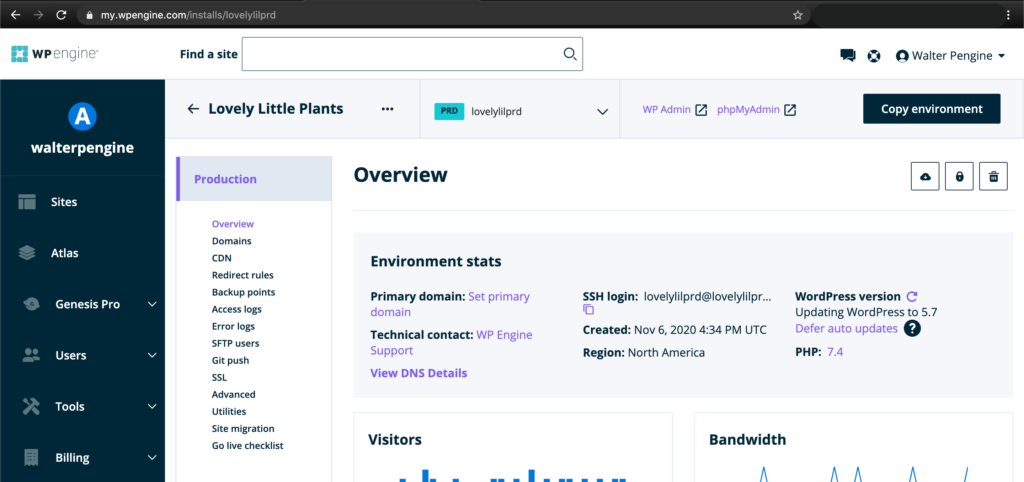The width and height of the screenshot is (1024, 482).
Task: Open SFTP users
Action: 235,343
